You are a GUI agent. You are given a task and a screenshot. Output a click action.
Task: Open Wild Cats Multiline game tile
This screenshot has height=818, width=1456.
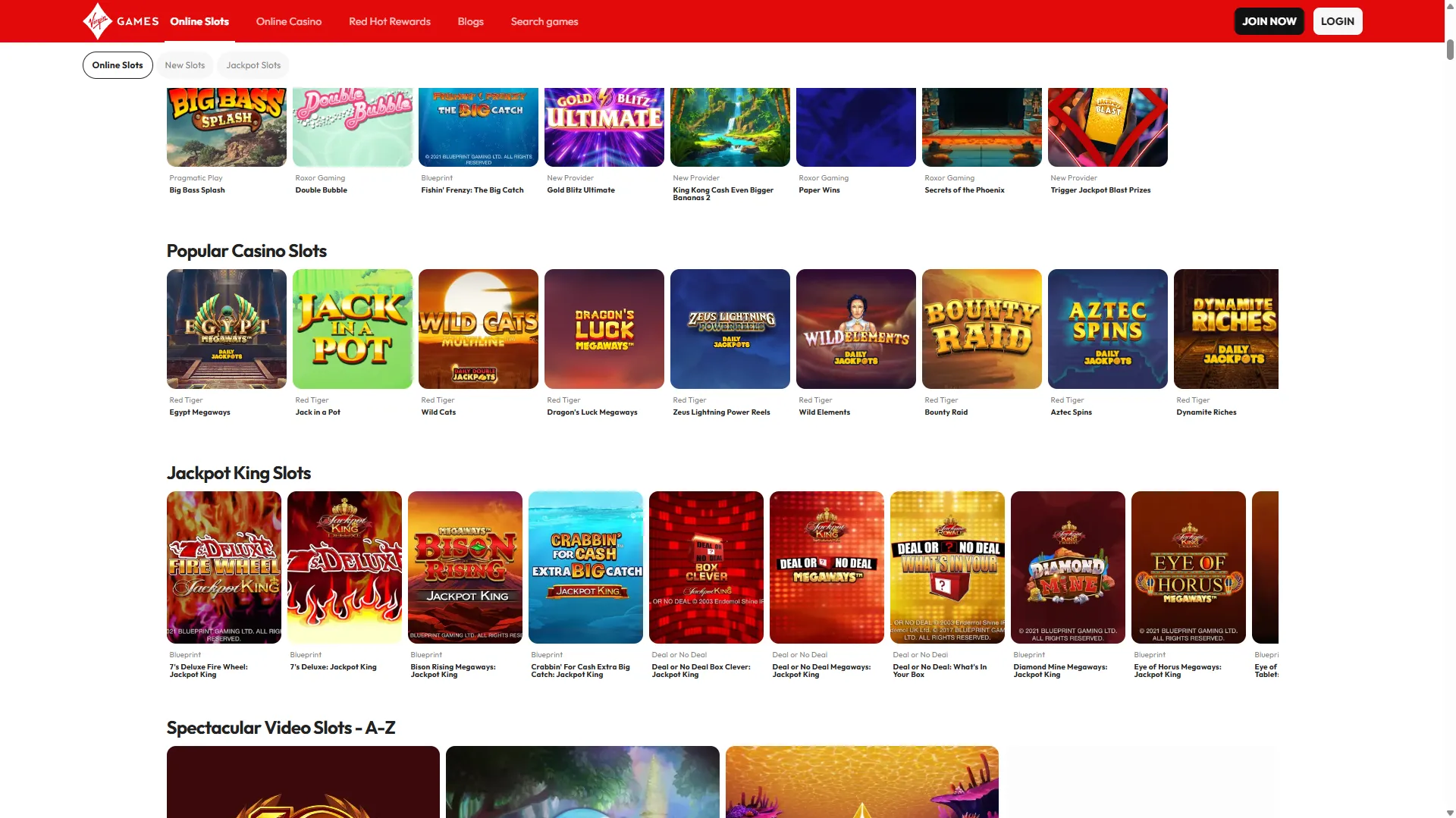click(x=479, y=329)
